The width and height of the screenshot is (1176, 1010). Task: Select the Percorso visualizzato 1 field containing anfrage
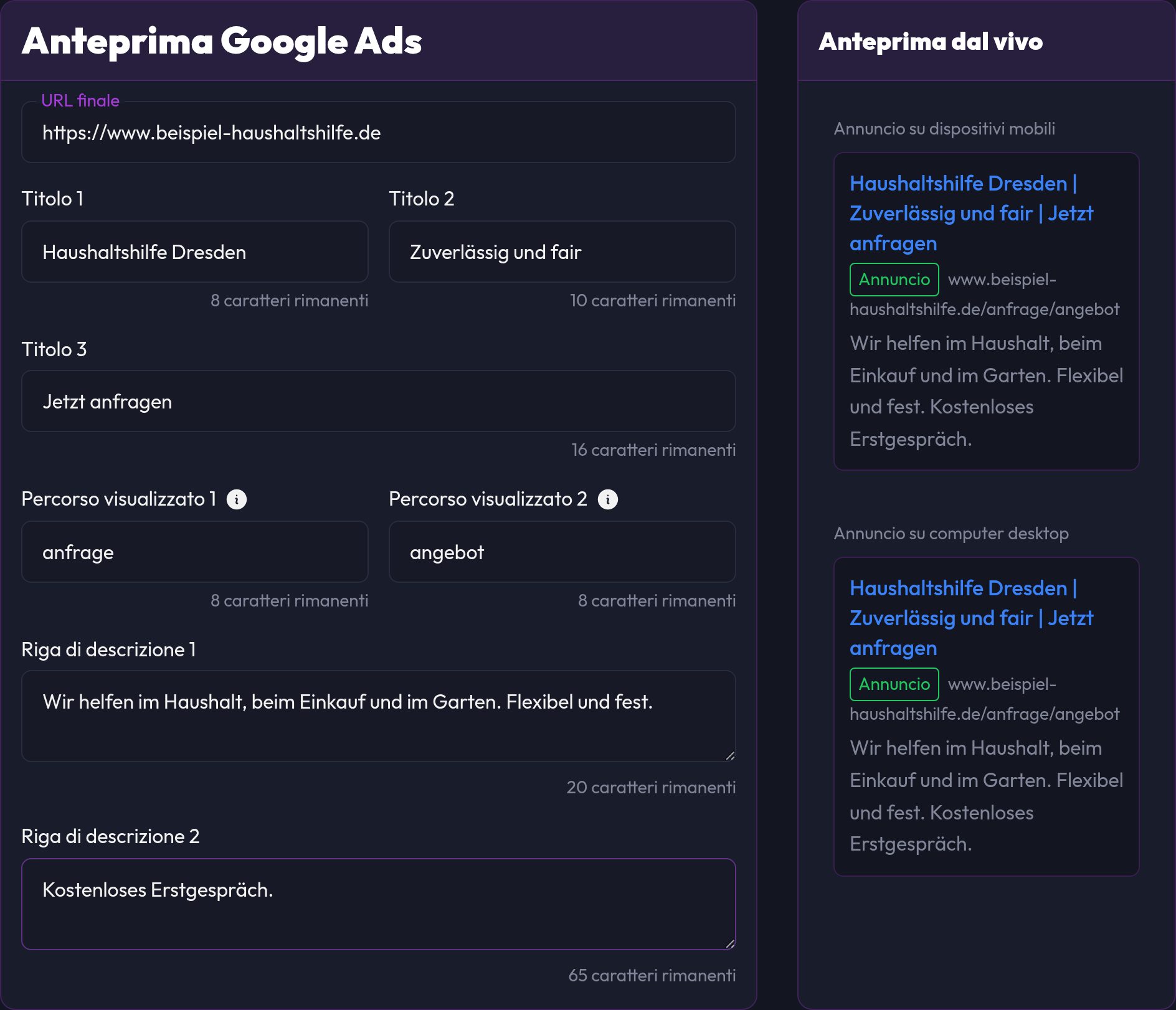[x=195, y=552]
